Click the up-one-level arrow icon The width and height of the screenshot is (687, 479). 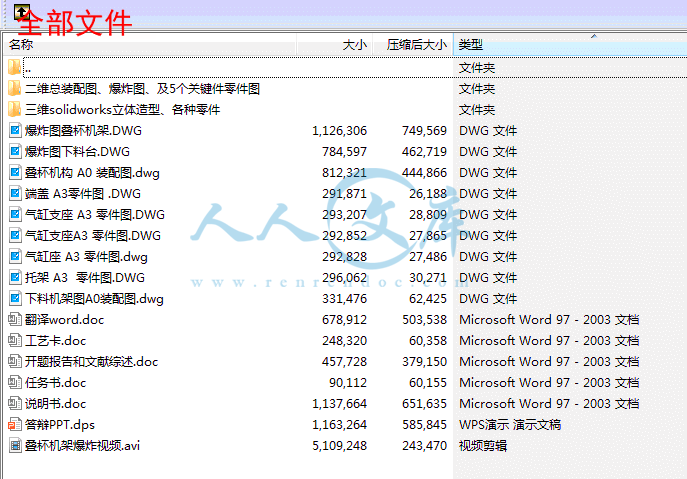(x=22, y=12)
